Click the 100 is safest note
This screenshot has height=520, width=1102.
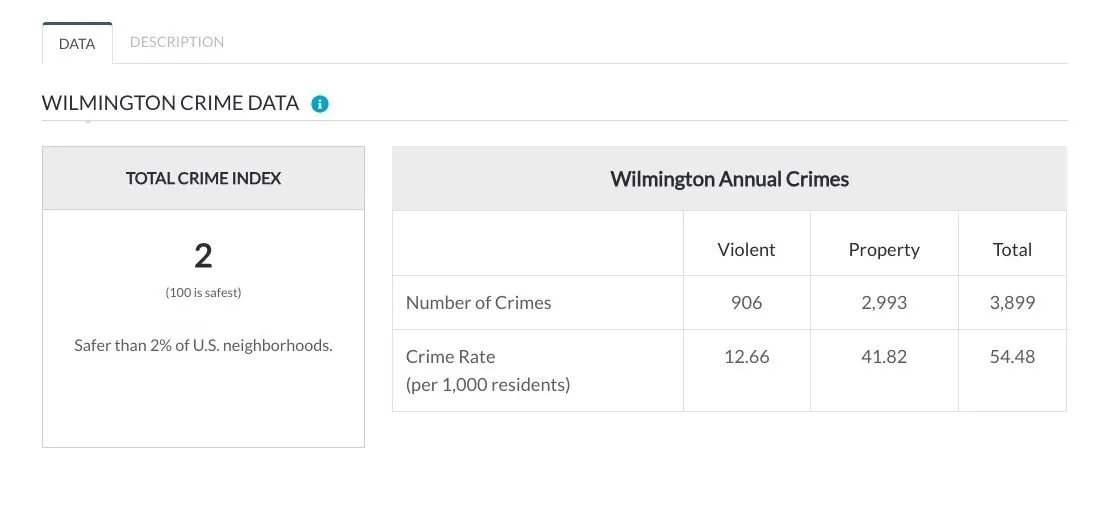[x=203, y=293]
